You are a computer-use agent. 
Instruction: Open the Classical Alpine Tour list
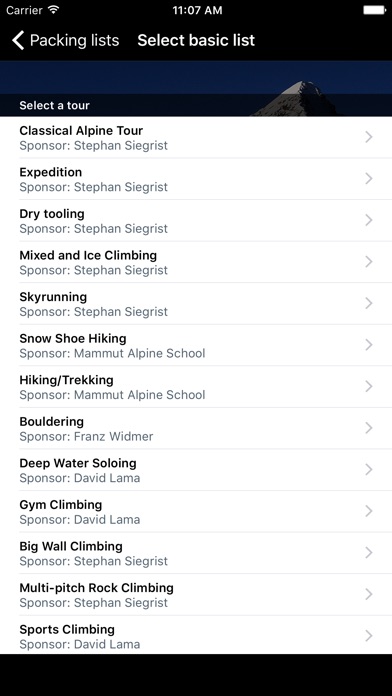click(196, 138)
